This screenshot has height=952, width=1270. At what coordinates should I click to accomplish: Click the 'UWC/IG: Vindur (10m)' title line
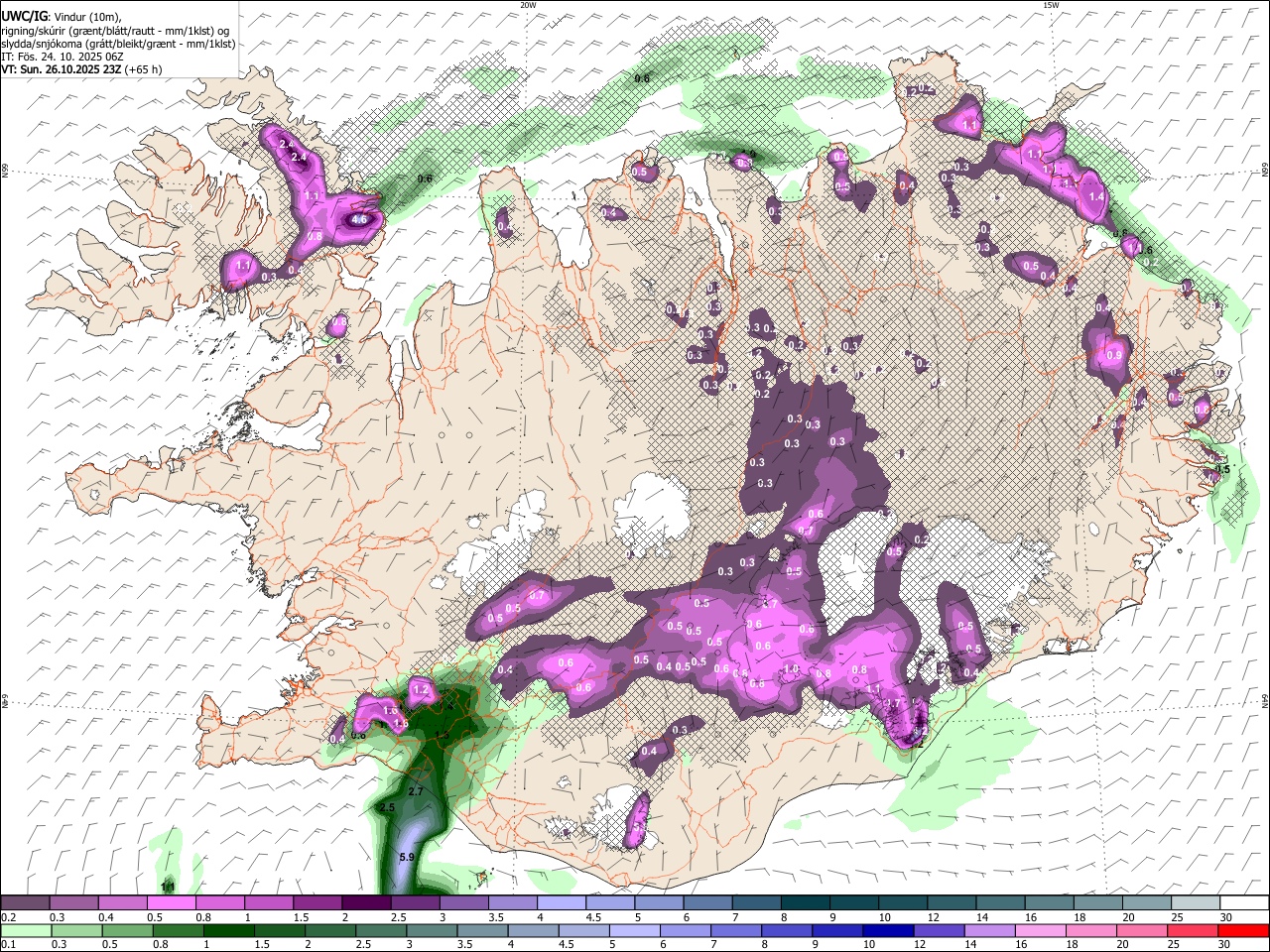tap(62, 17)
